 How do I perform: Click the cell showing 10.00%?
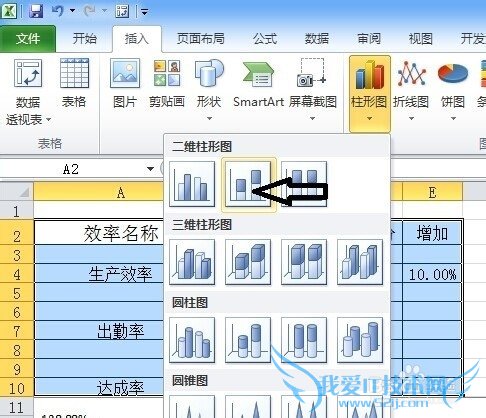[432, 274]
